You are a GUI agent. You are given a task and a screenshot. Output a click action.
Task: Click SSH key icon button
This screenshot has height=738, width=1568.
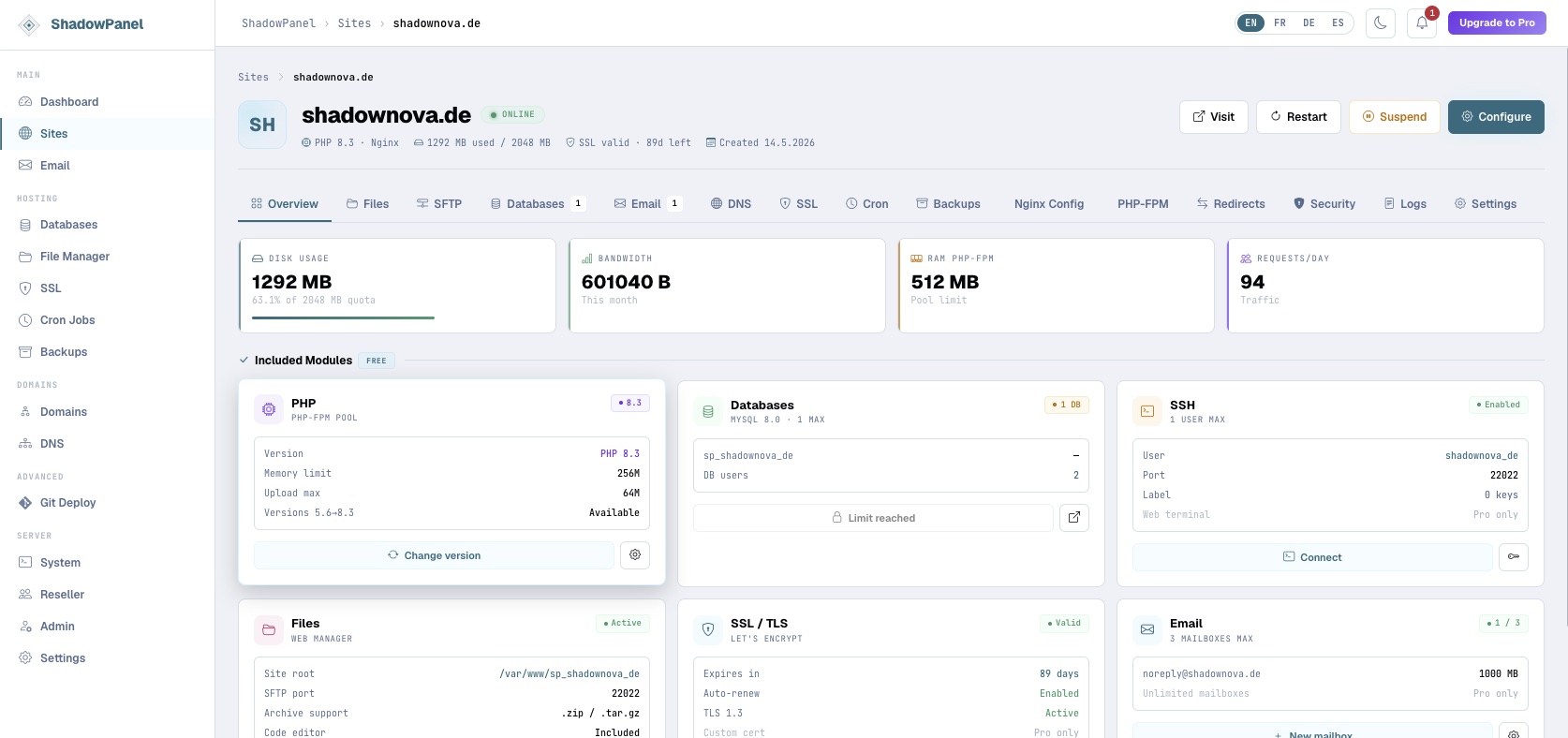point(1514,557)
